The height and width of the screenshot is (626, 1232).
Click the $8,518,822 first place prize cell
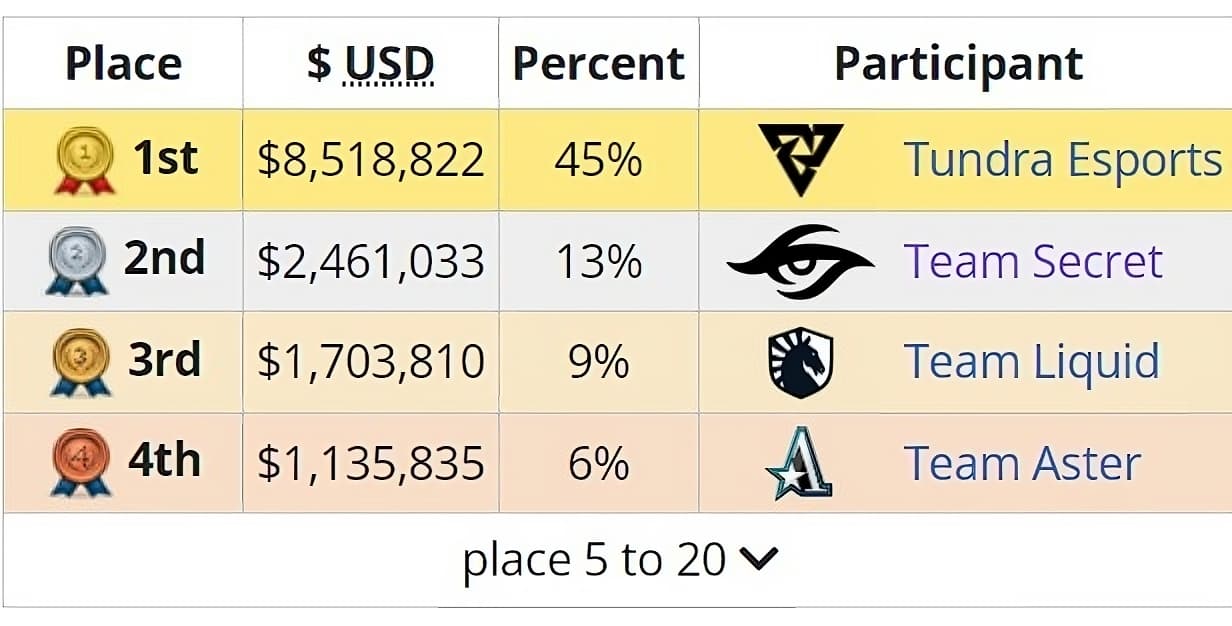tap(370, 160)
